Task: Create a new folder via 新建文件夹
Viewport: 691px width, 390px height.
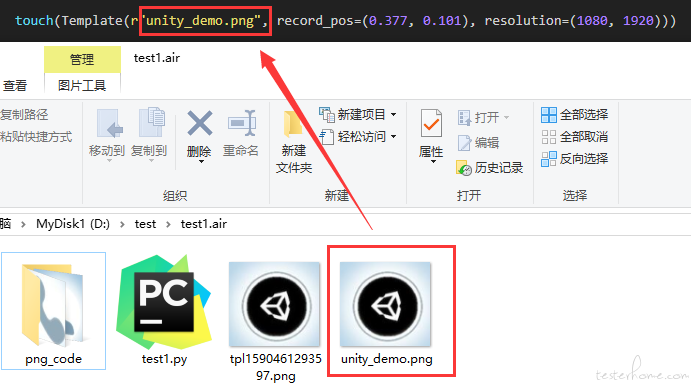Action: click(293, 142)
